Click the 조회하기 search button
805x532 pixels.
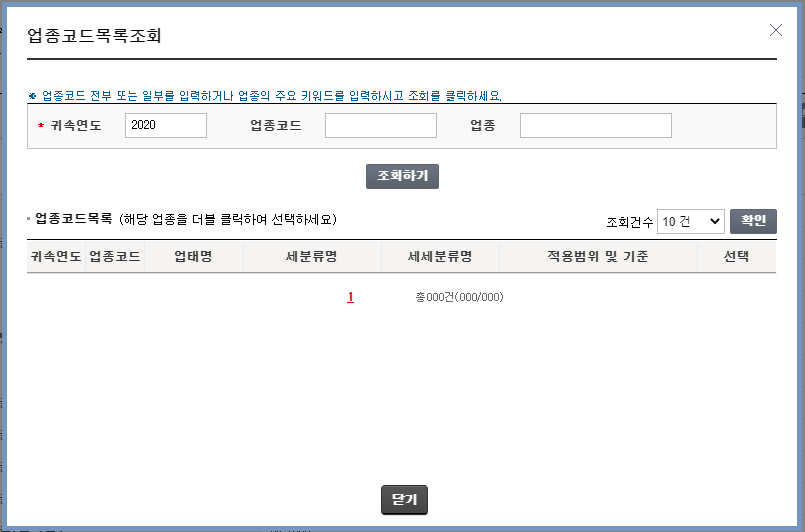click(x=402, y=176)
